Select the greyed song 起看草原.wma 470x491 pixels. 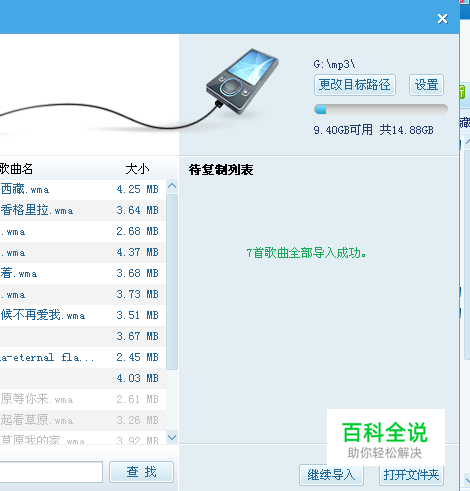[x=83, y=420]
